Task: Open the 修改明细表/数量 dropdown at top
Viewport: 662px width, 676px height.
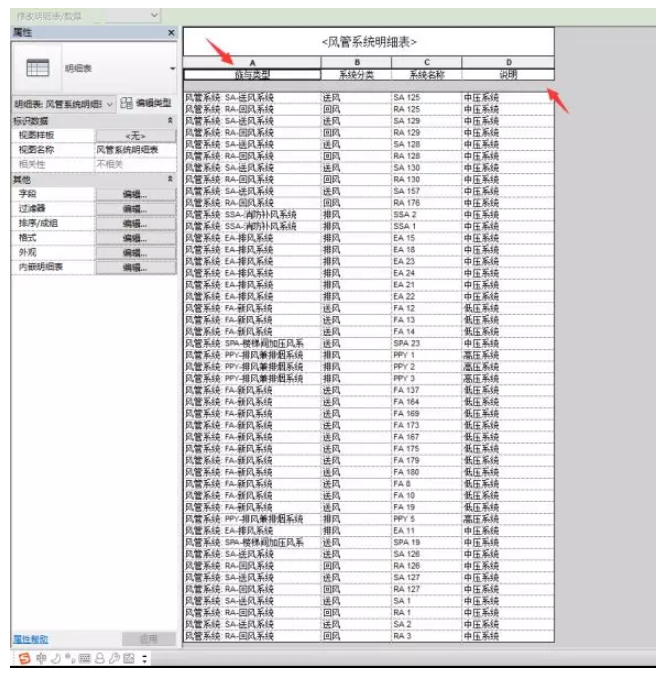Action: [x=154, y=16]
